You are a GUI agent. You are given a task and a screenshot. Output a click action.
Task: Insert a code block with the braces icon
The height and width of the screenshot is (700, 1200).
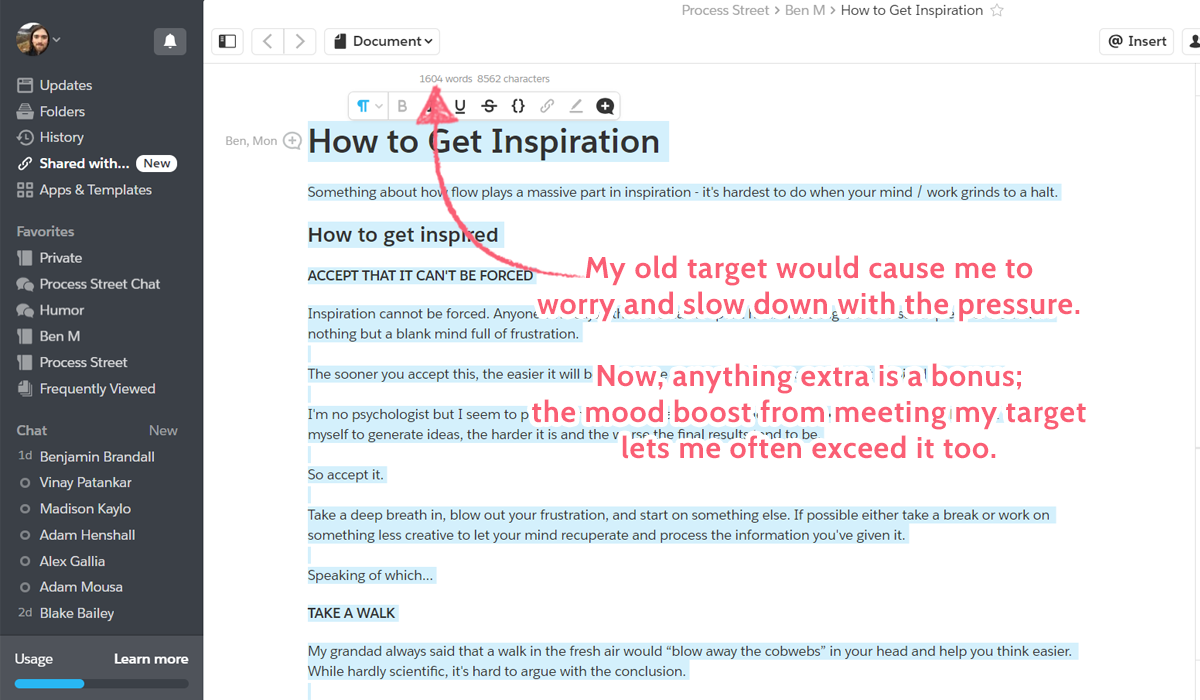[x=518, y=105]
